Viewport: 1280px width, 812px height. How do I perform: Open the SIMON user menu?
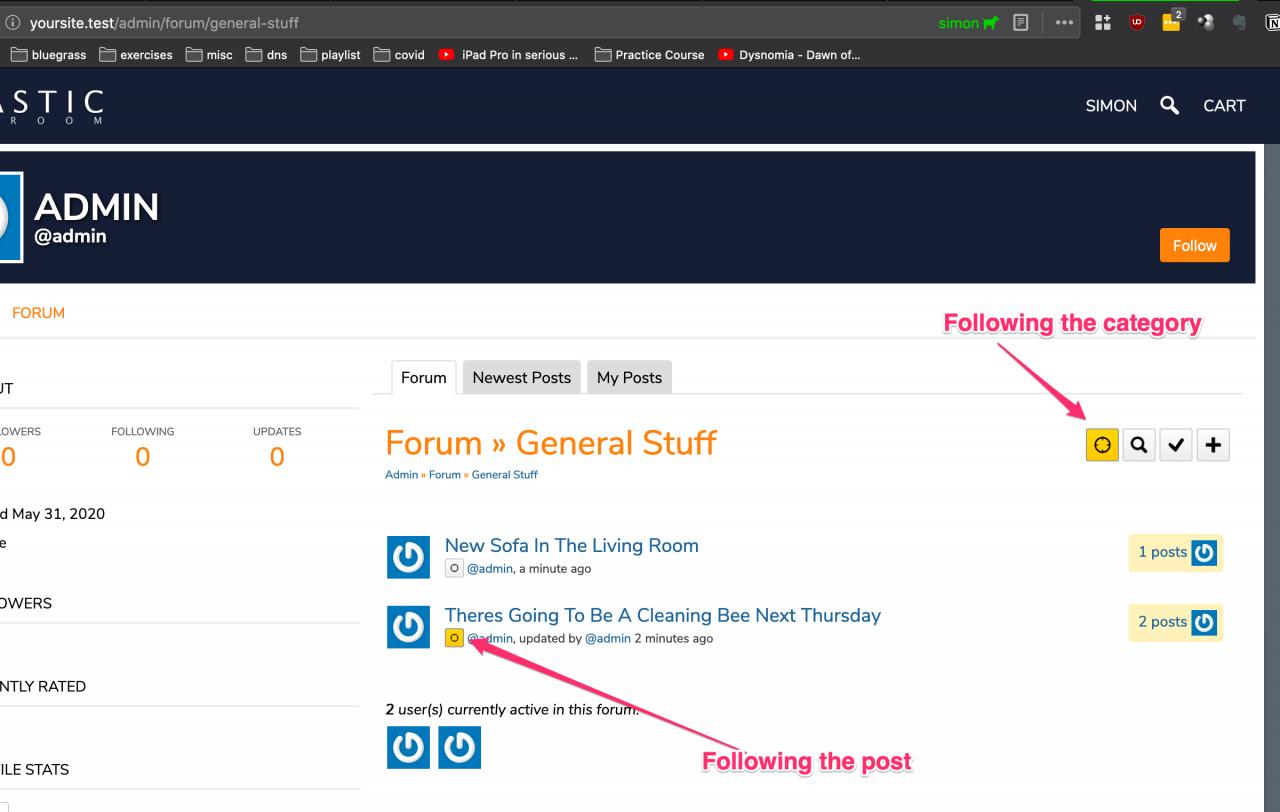(x=1111, y=105)
